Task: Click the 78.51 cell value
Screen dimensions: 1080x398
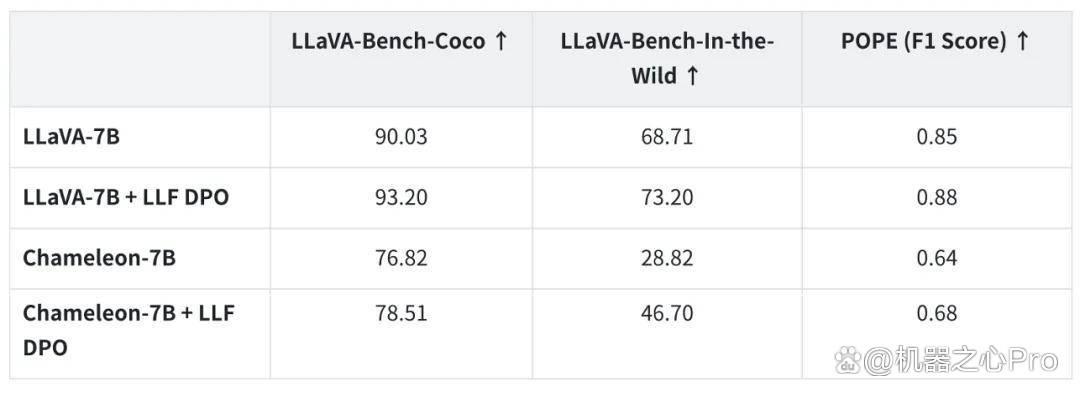Action: pos(401,313)
